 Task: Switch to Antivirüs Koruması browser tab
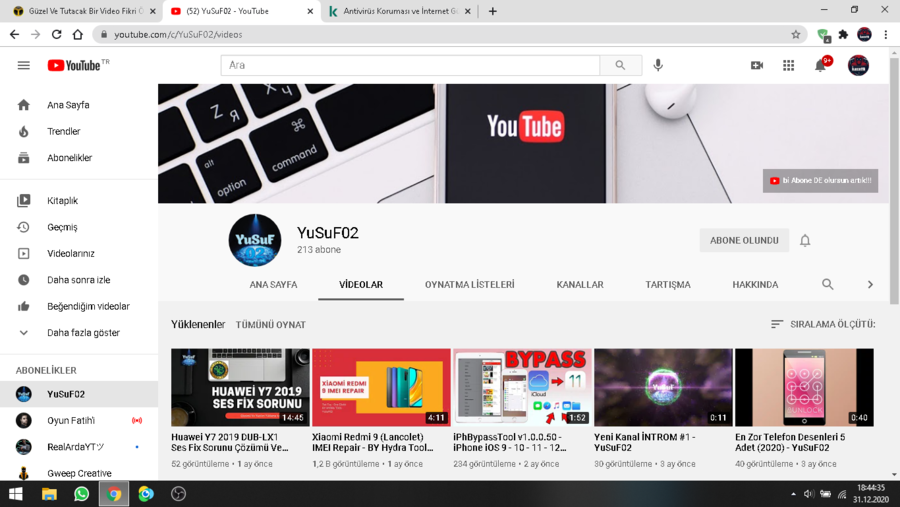pyautogui.click(x=401, y=11)
